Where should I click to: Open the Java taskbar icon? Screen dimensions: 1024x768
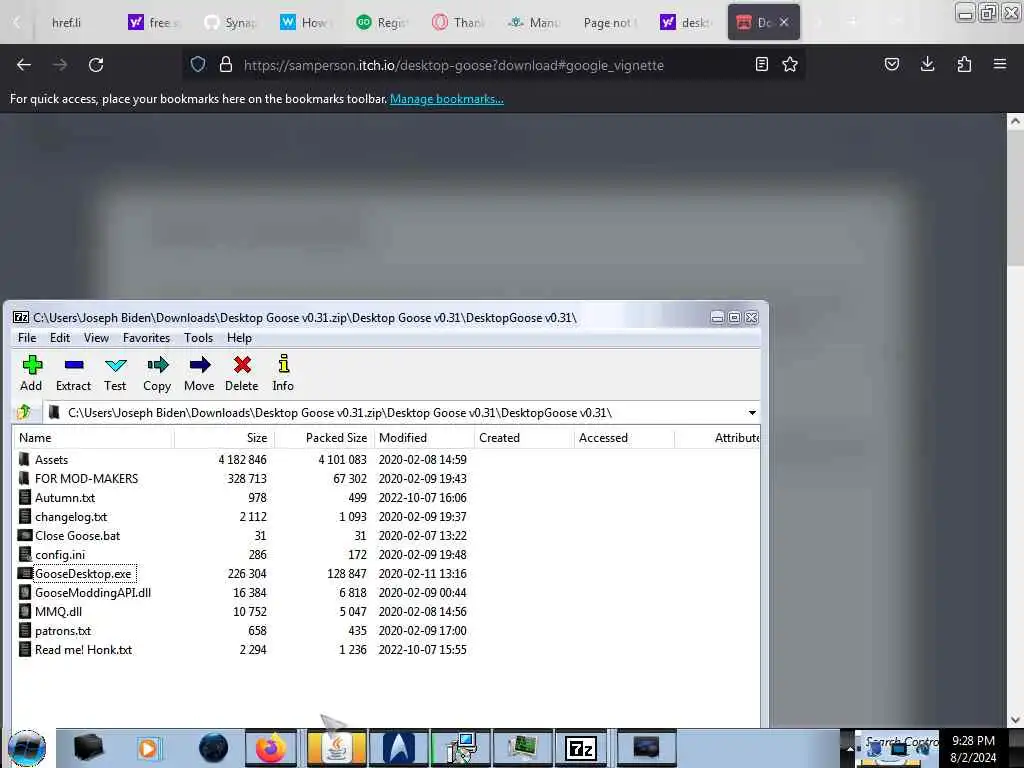coord(336,748)
